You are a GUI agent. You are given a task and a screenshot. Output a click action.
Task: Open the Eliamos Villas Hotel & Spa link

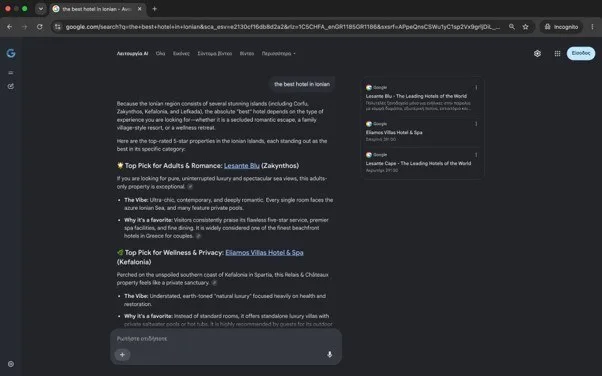[x=264, y=252]
